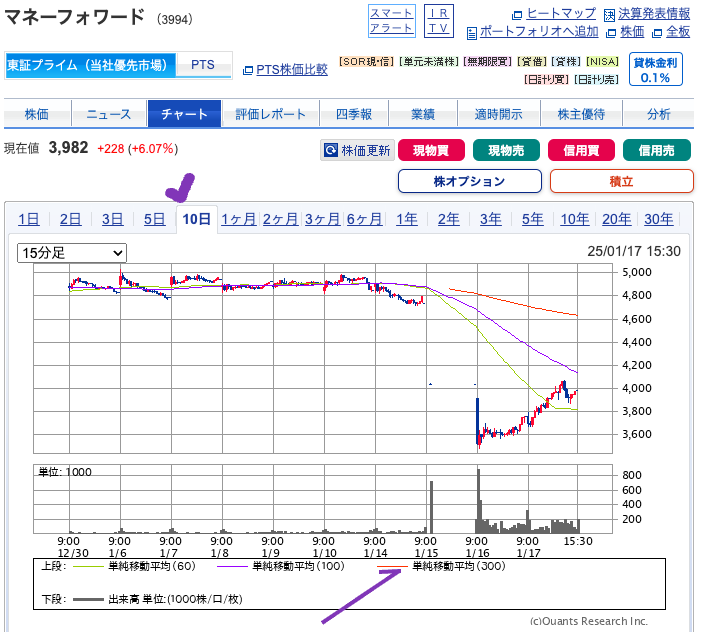Select the 10年 chart period
The width and height of the screenshot is (702, 632).
coord(575,219)
